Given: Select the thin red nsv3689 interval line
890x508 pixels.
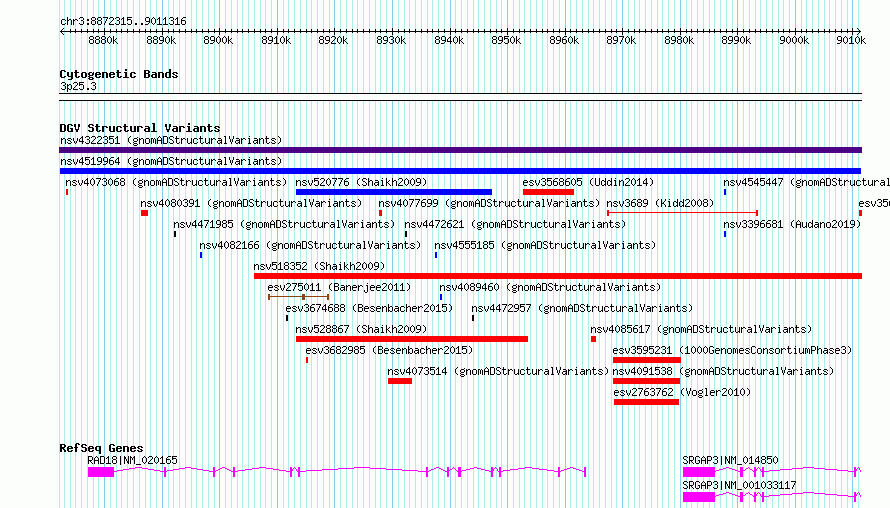Looking at the screenshot, I should (x=682, y=213).
